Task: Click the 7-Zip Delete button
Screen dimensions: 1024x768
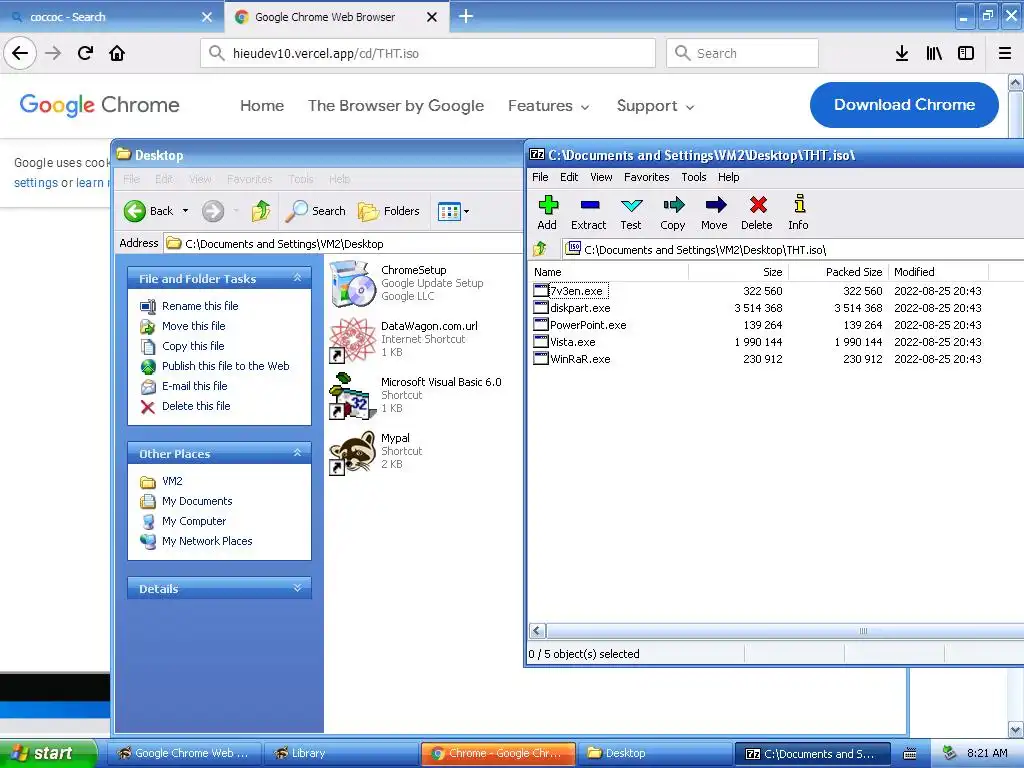Action: coord(757,213)
